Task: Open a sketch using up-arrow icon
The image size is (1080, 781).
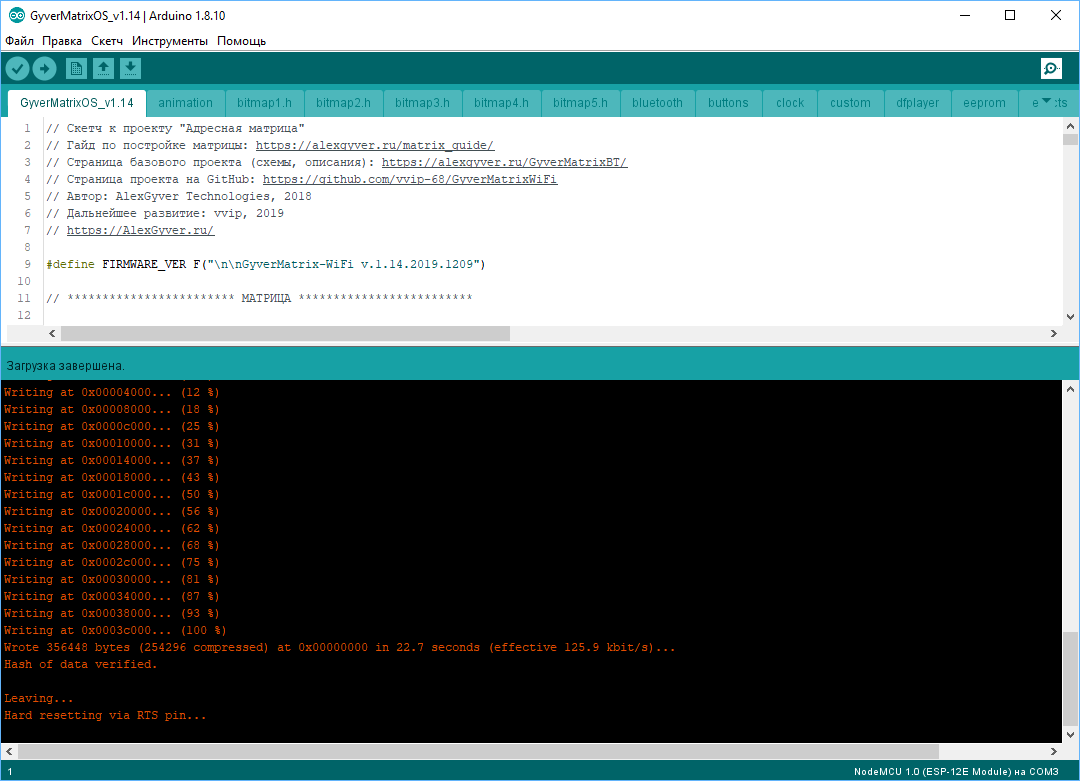Action: coord(103,68)
